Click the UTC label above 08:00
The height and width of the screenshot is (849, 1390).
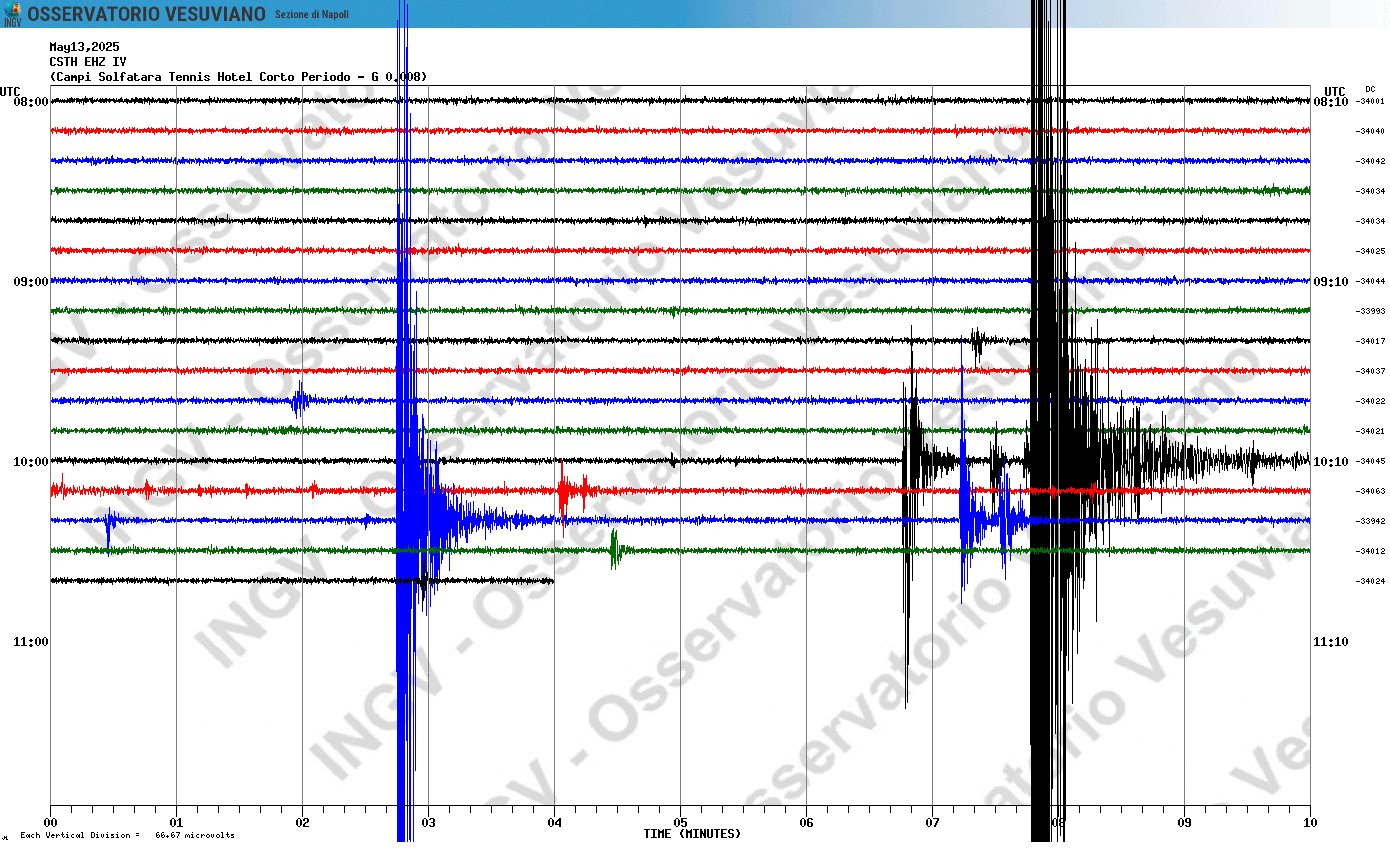10,91
